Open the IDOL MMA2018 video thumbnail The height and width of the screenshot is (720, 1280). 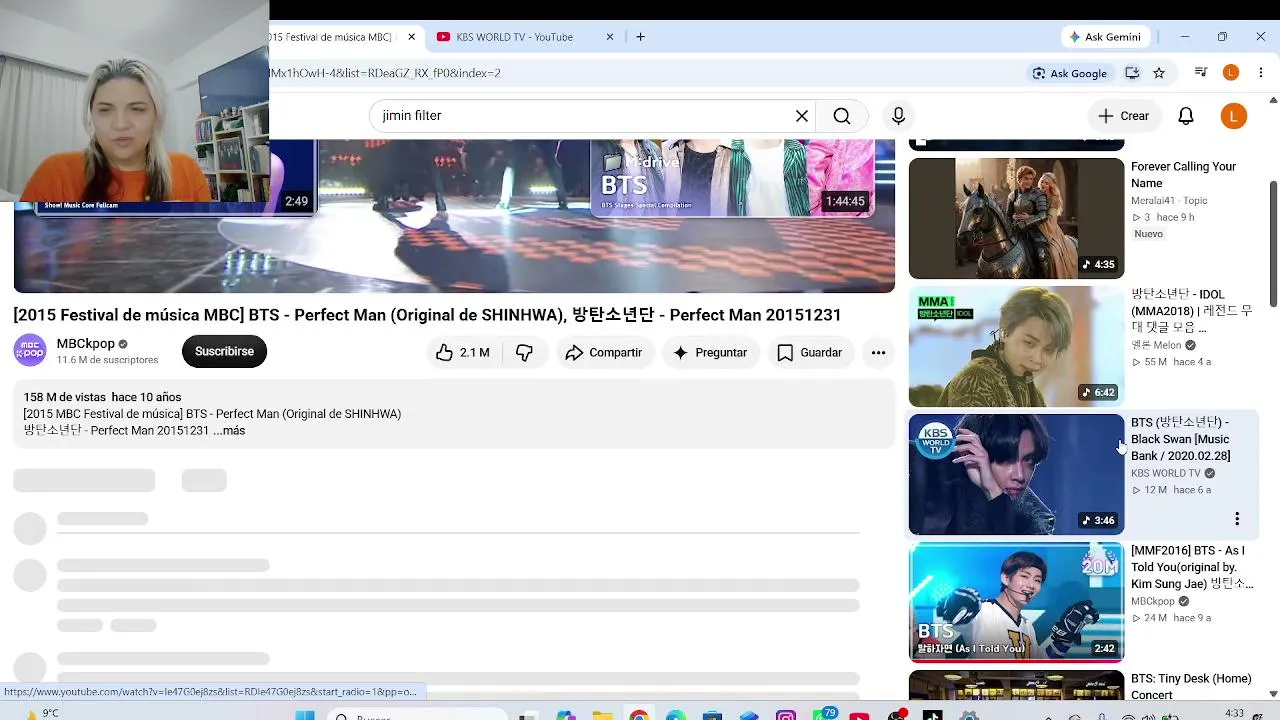click(1016, 346)
